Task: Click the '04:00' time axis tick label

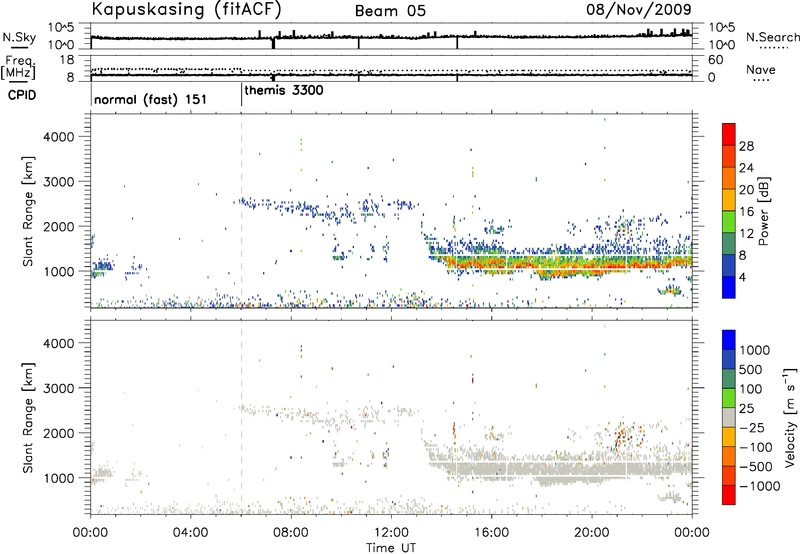Action: click(191, 533)
